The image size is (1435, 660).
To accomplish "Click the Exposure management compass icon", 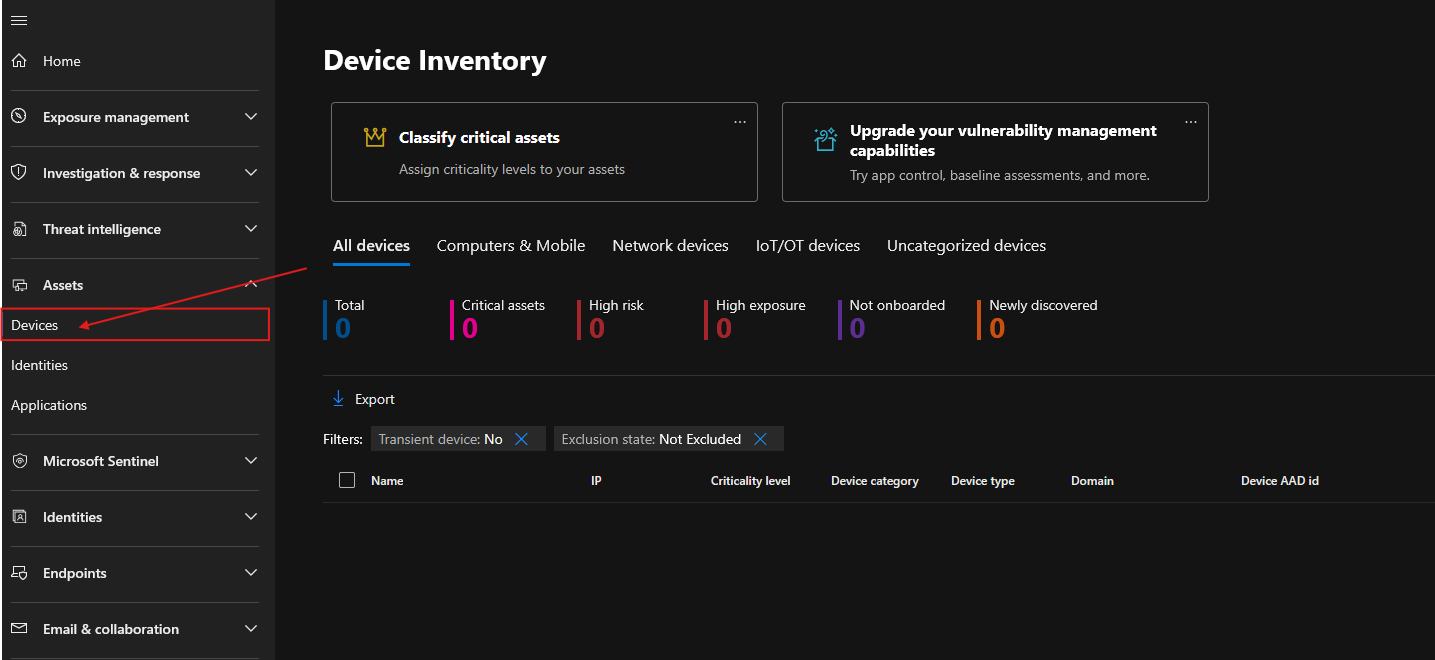I will click(x=19, y=117).
